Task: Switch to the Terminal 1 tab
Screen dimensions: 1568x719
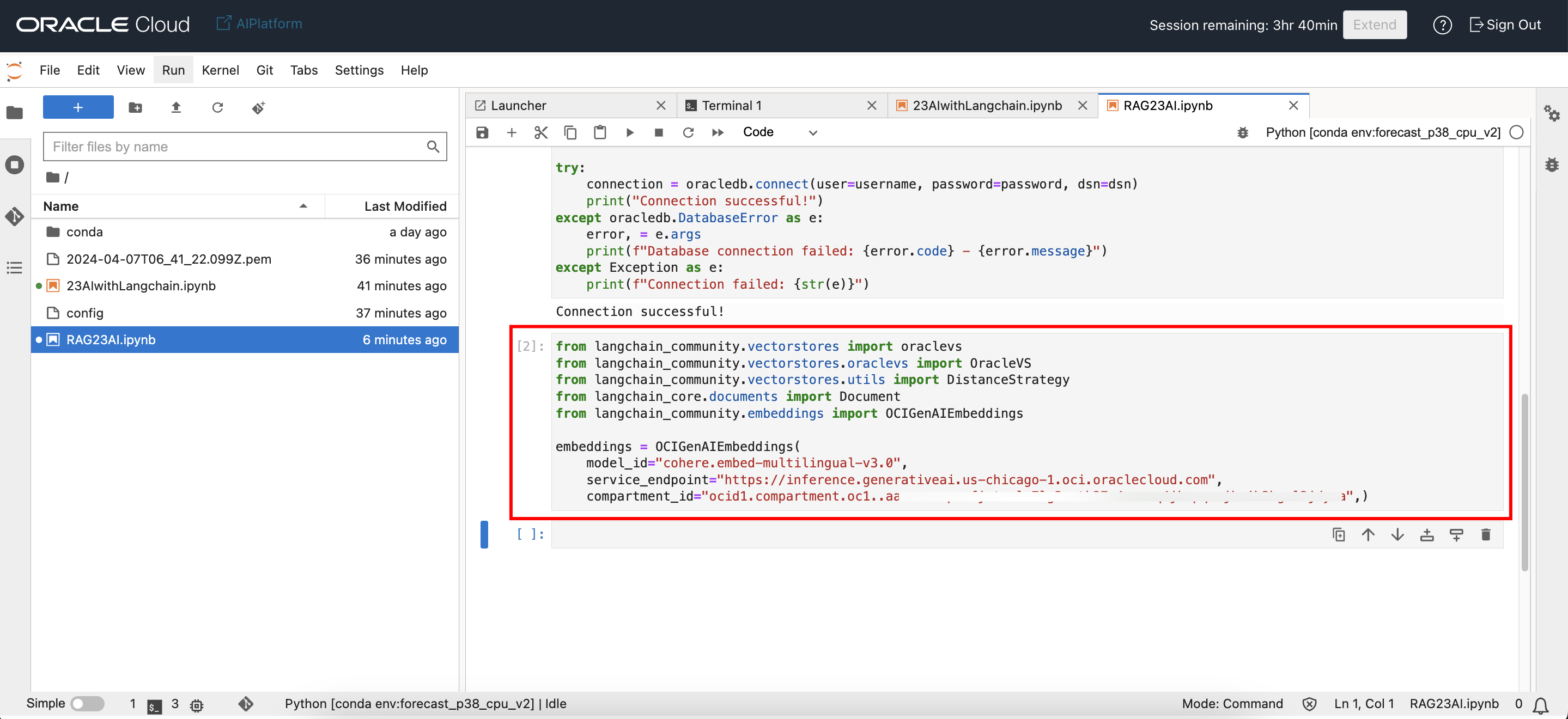Action: click(732, 105)
